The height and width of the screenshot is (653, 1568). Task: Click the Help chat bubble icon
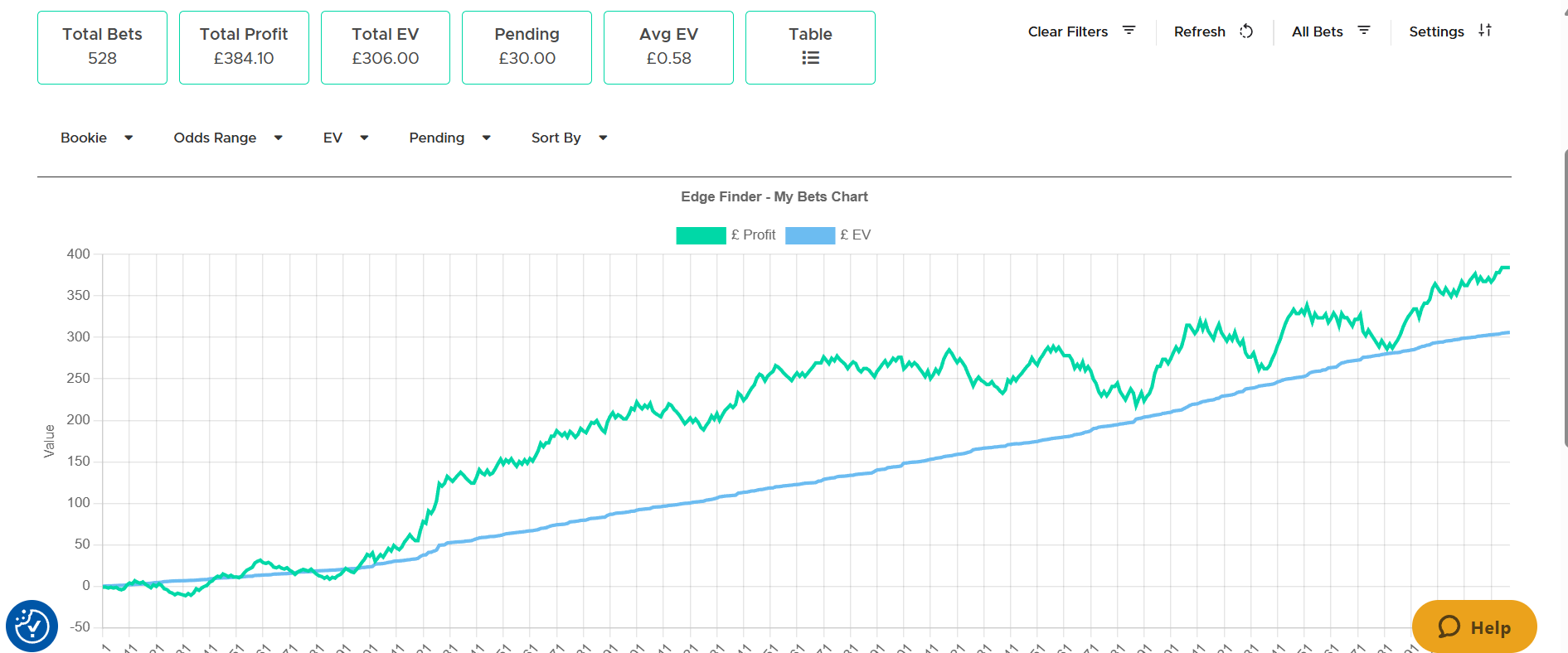click(x=1449, y=626)
